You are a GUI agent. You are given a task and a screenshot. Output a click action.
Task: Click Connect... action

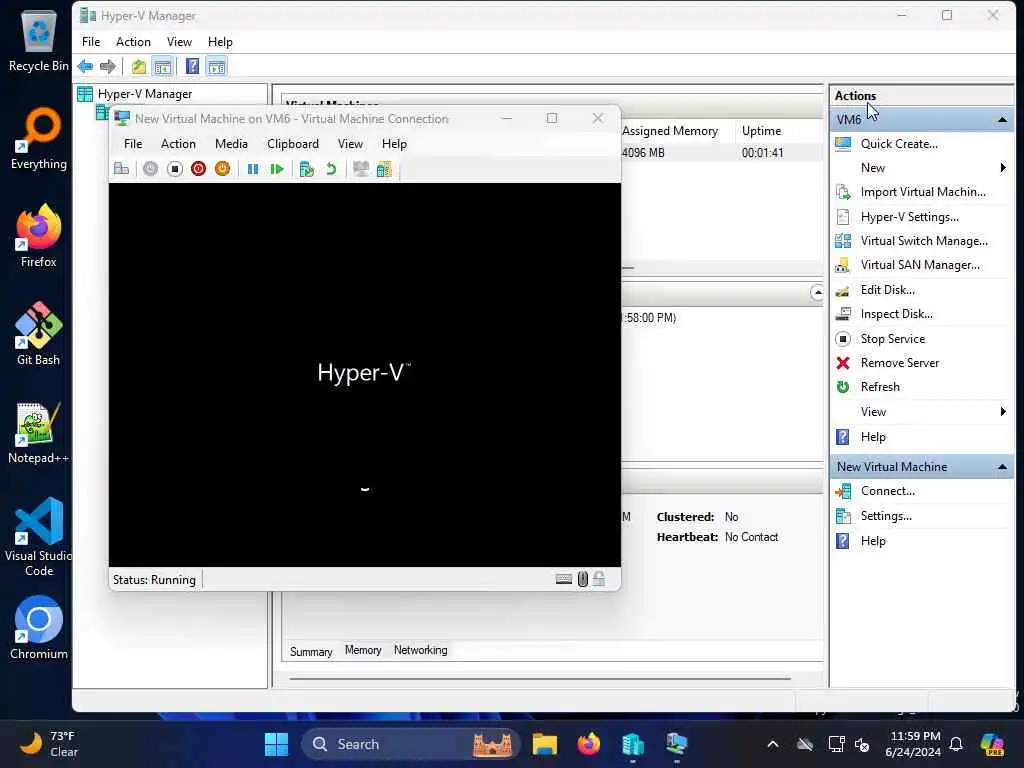[x=887, y=491]
